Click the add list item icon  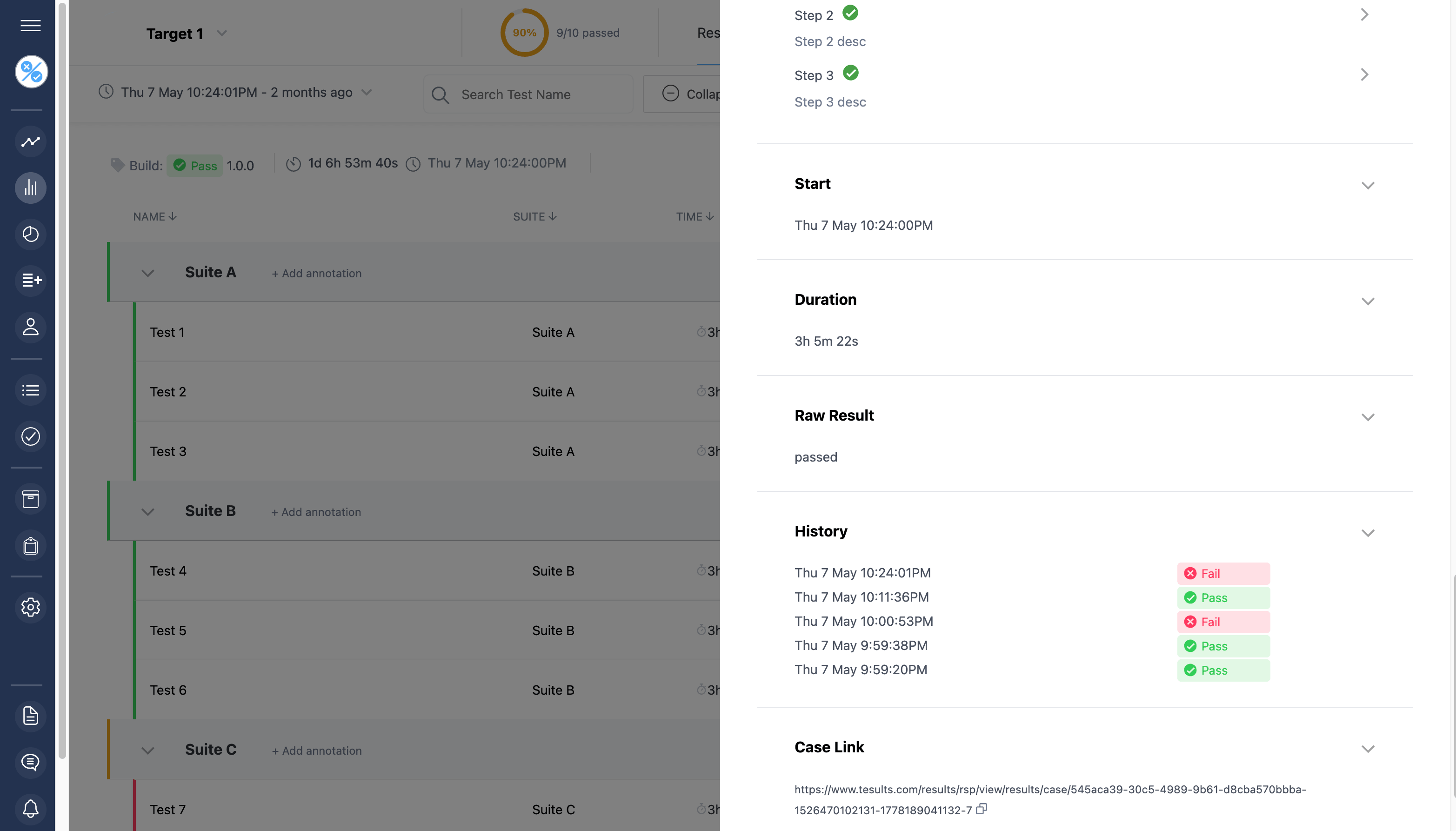click(x=30, y=280)
